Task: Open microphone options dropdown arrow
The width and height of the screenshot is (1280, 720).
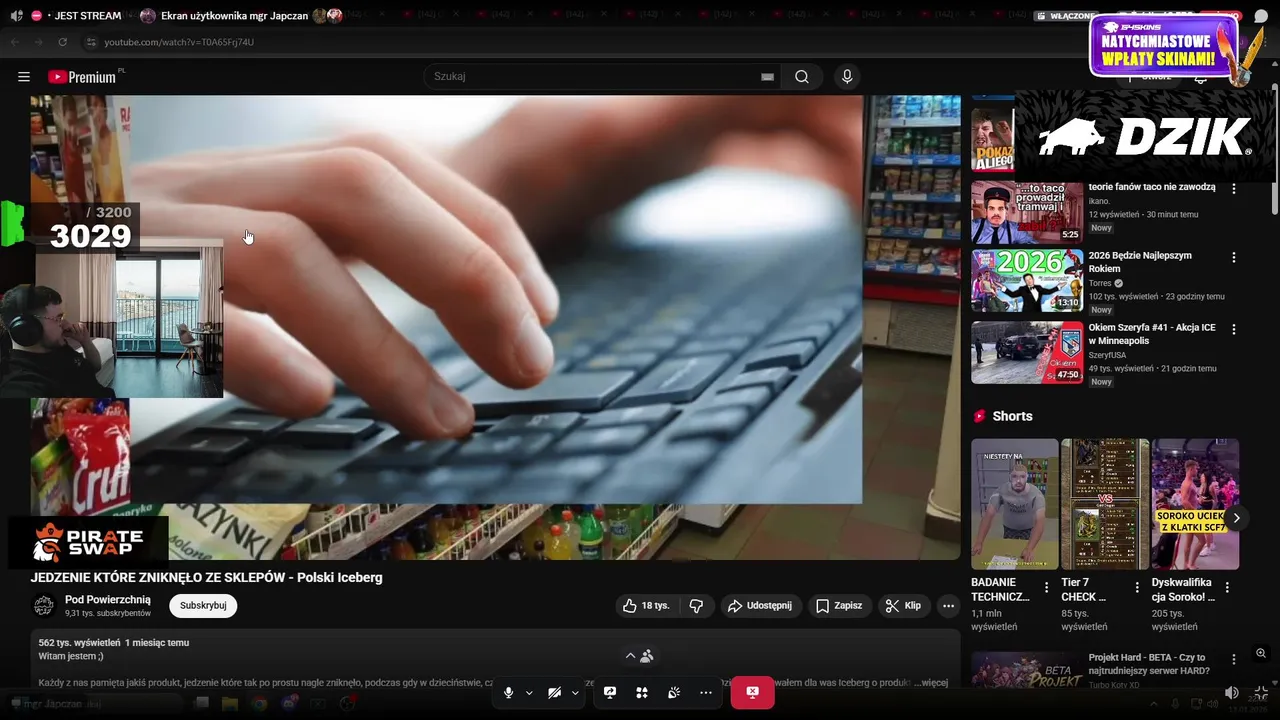Action: pyautogui.click(x=529, y=693)
